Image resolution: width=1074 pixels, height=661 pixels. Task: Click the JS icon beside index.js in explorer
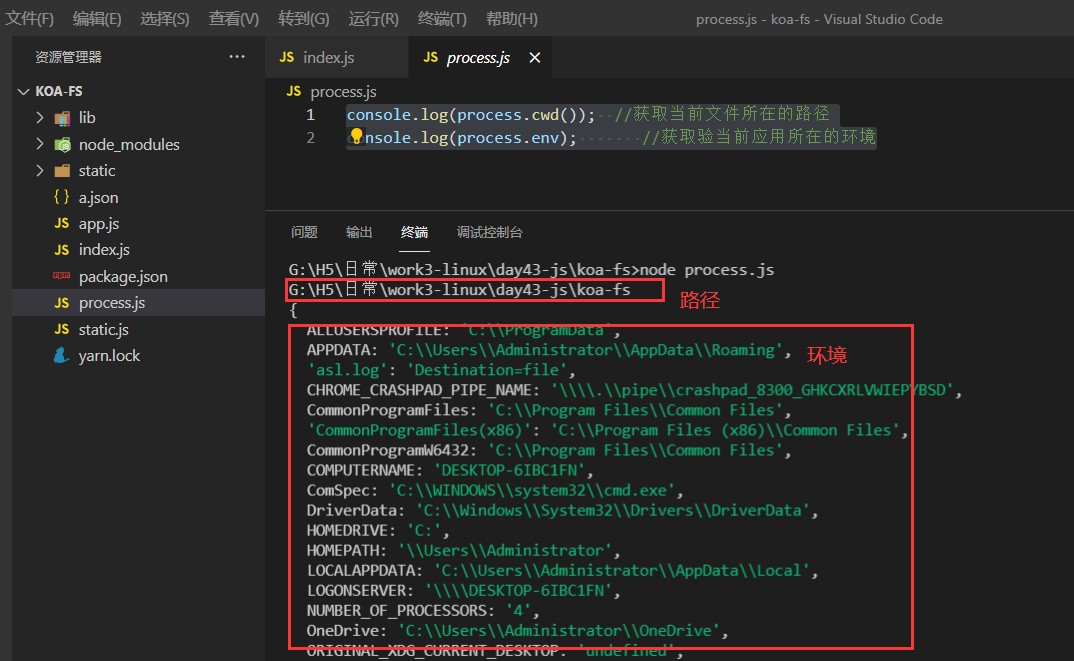[62, 249]
